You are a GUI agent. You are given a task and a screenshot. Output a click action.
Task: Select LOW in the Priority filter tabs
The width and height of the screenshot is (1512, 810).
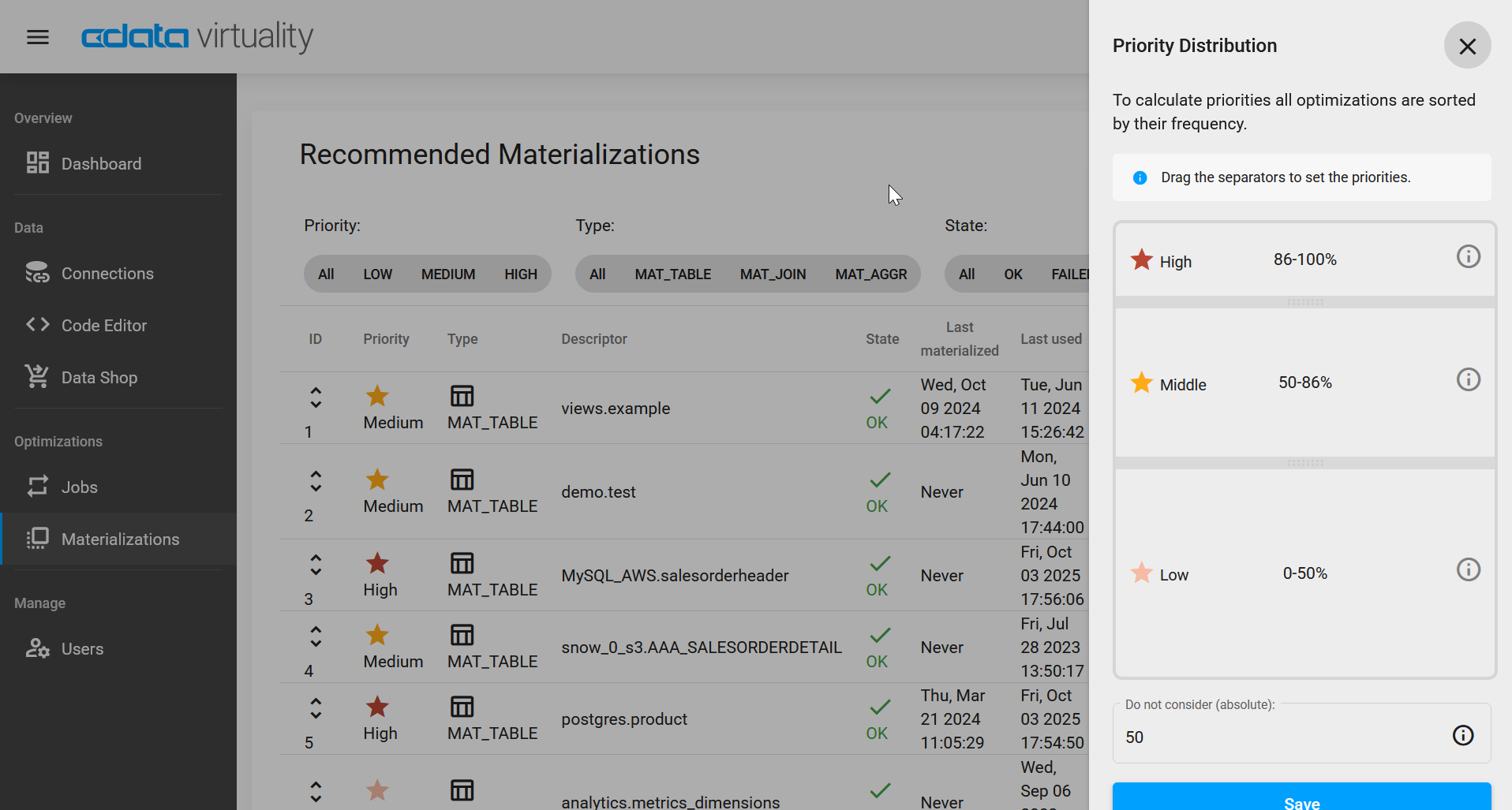[377, 274]
